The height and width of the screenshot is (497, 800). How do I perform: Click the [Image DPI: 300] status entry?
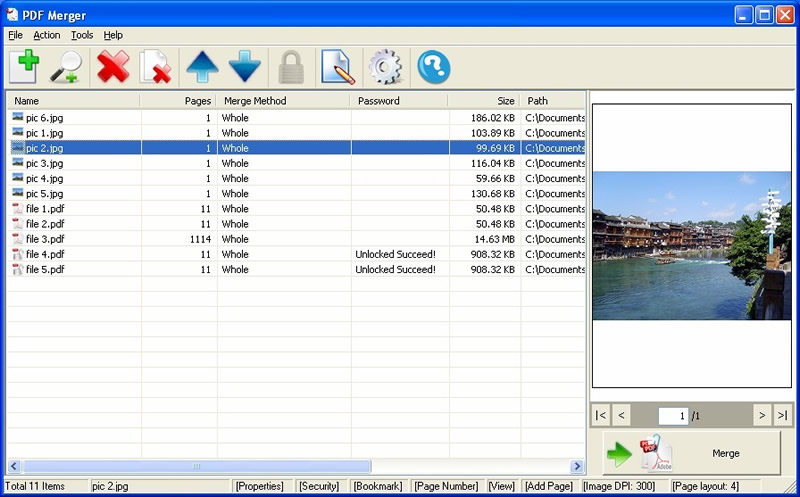tap(619, 486)
